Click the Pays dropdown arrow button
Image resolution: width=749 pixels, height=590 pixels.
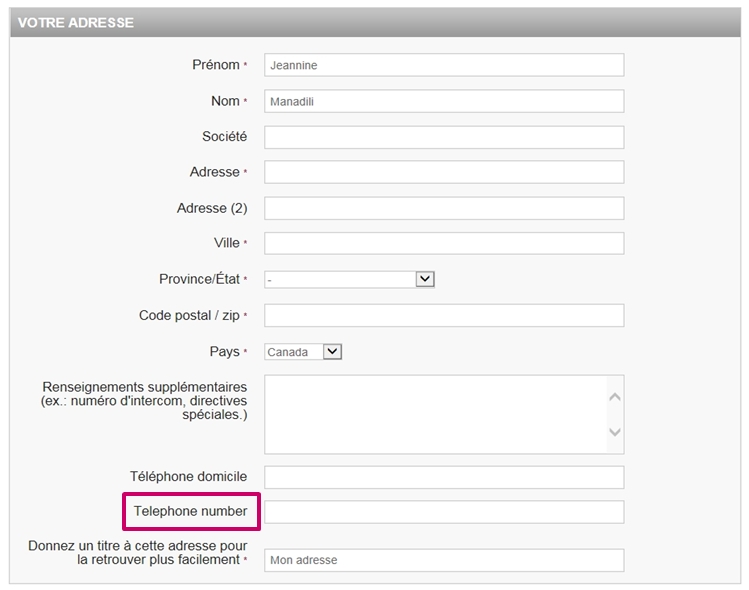point(332,352)
